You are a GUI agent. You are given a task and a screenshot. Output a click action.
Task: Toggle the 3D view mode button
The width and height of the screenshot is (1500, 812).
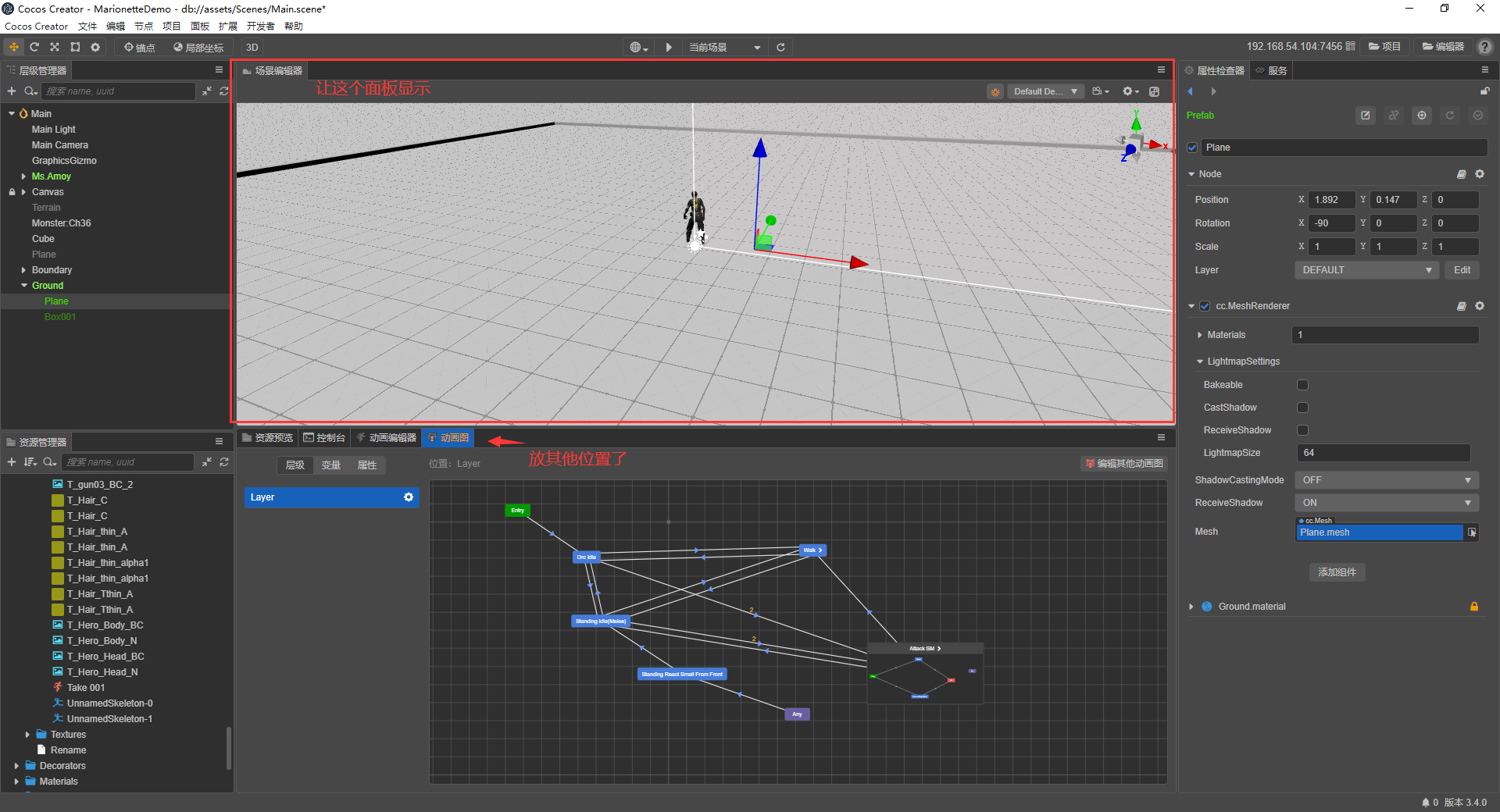[252, 48]
